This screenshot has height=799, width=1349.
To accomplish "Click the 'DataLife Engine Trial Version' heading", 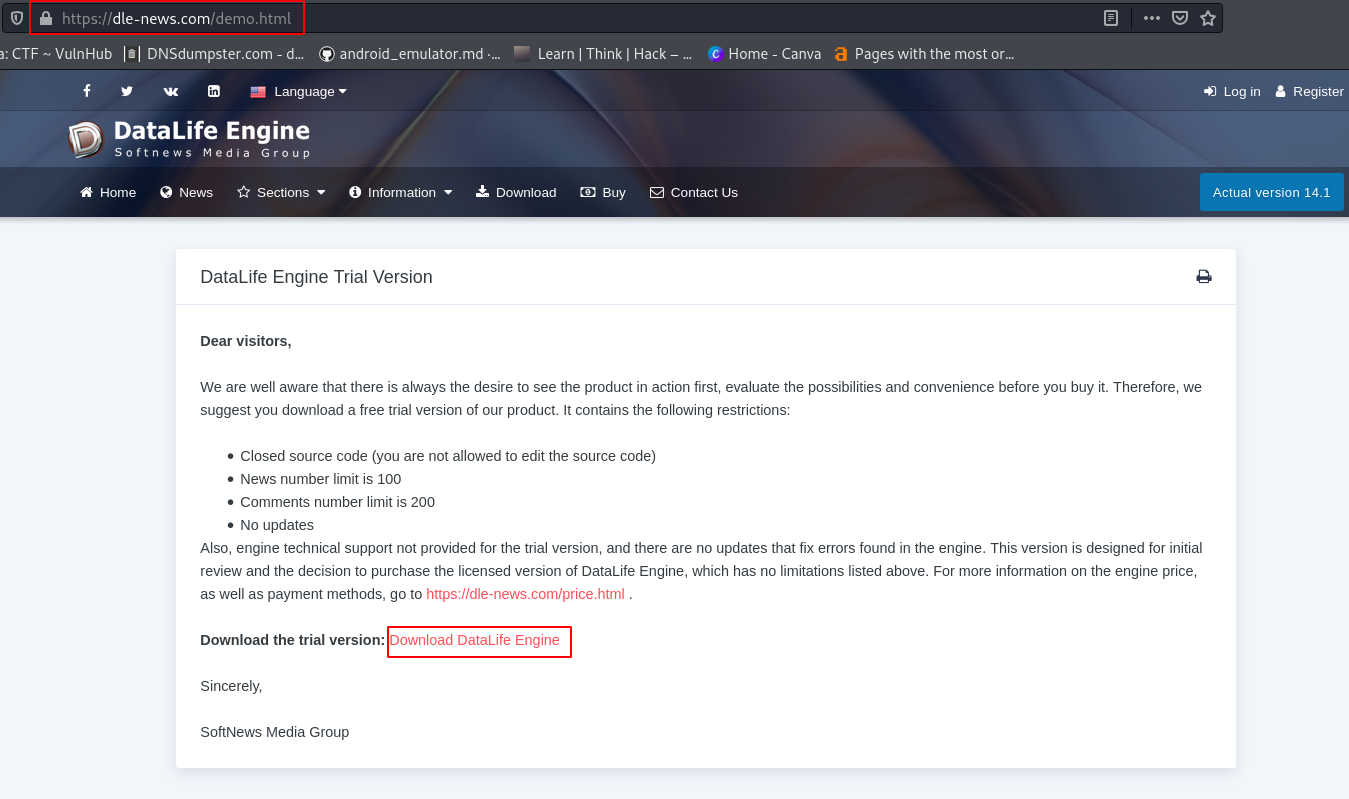I will click(x=316, y=277).
